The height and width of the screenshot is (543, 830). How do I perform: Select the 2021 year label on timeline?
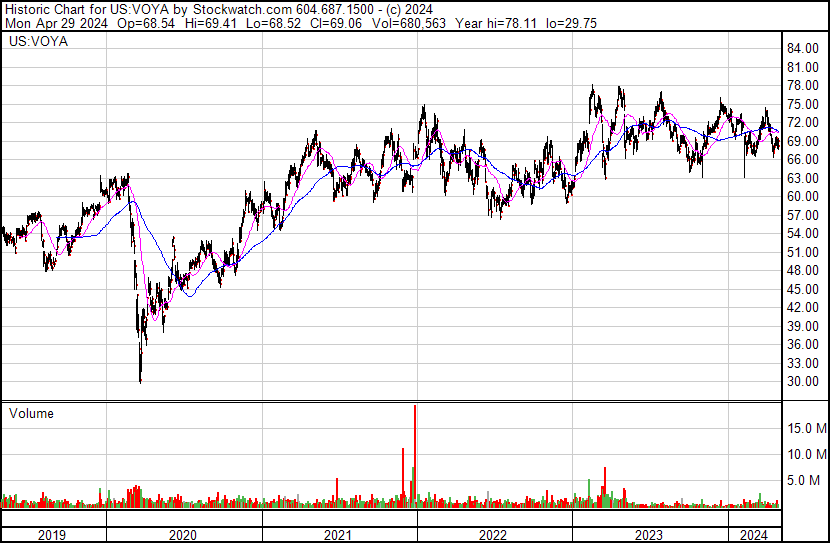[x=338, y=535]
